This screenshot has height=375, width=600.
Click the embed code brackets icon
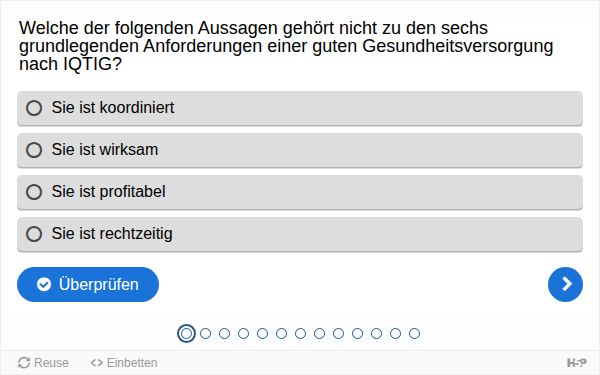(x=96, y=362)
